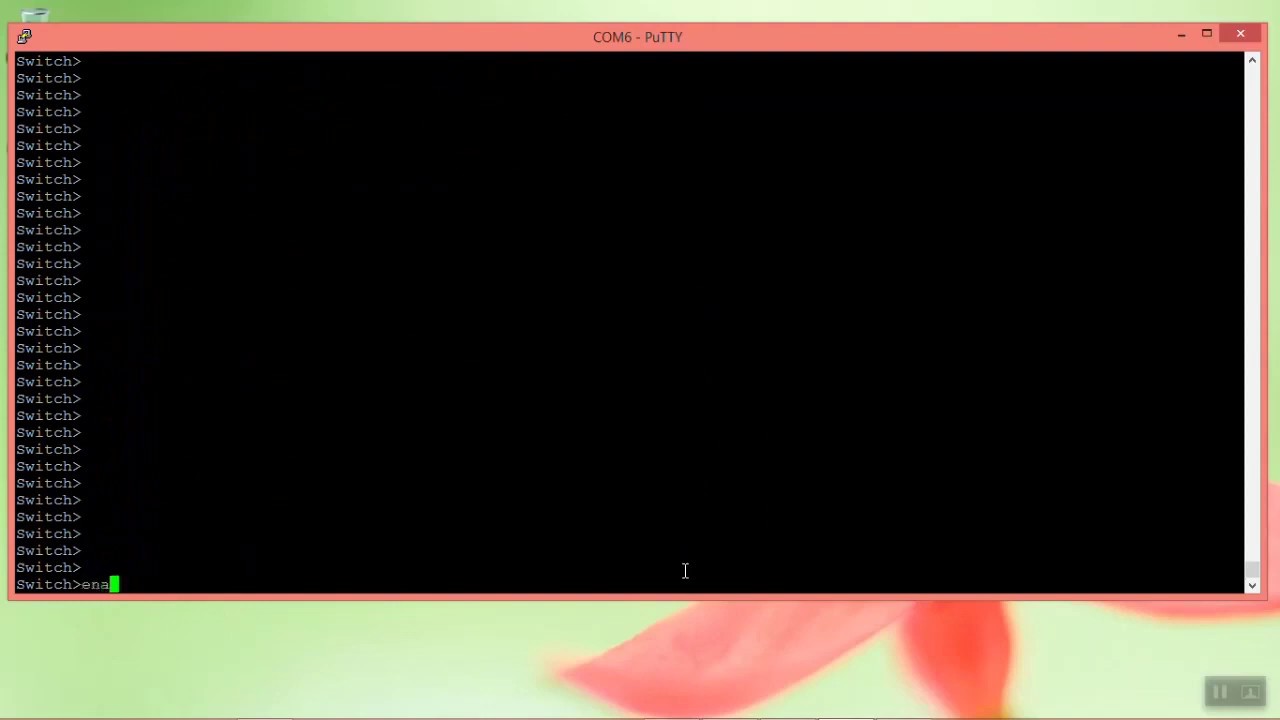Click the pause icon in screen recorder overlay
Image resolution: width=1280 pixels, height=720 pixels.
(x=1220, y=692)
